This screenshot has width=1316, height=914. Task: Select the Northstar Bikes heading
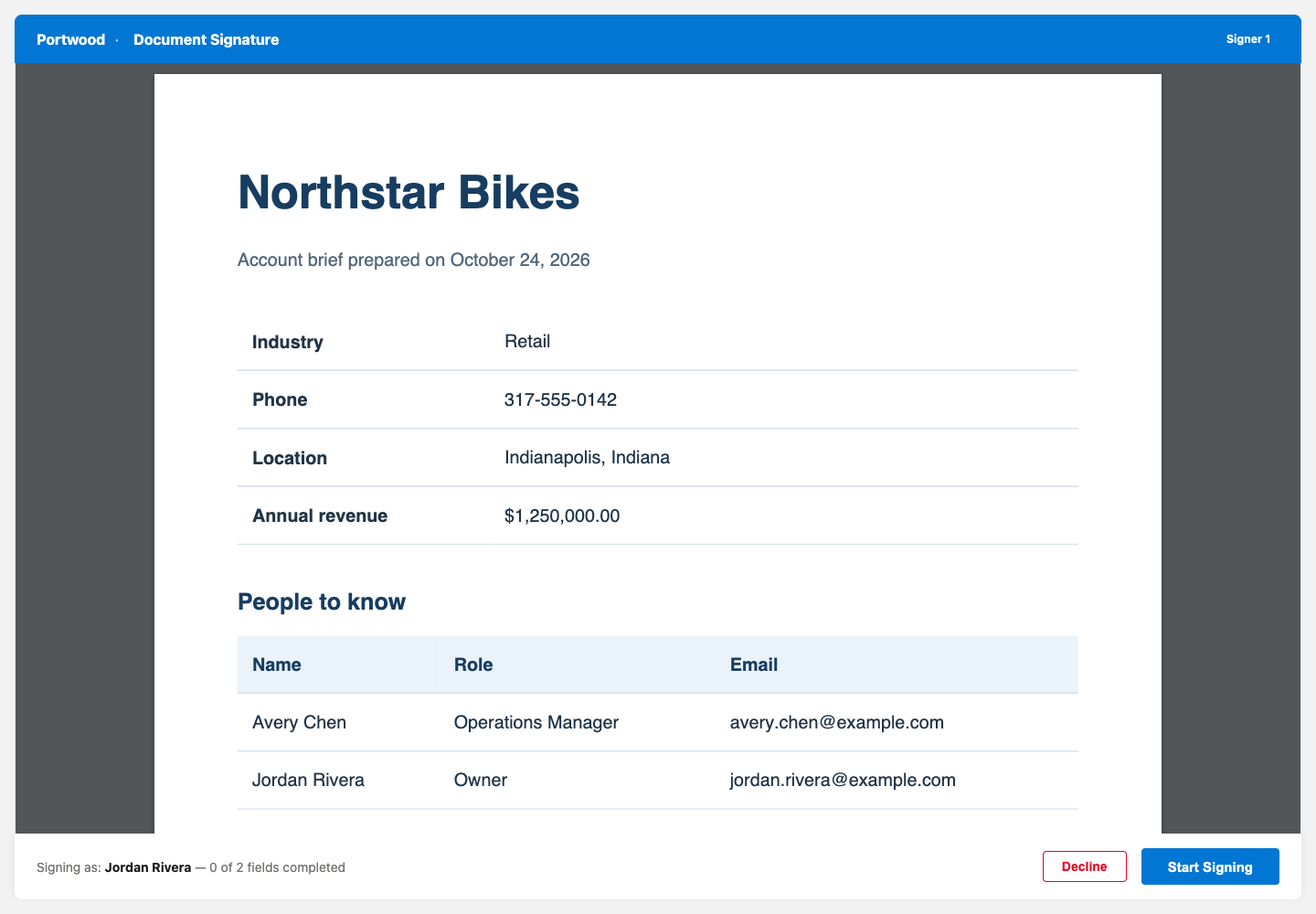tap(409, 192)
